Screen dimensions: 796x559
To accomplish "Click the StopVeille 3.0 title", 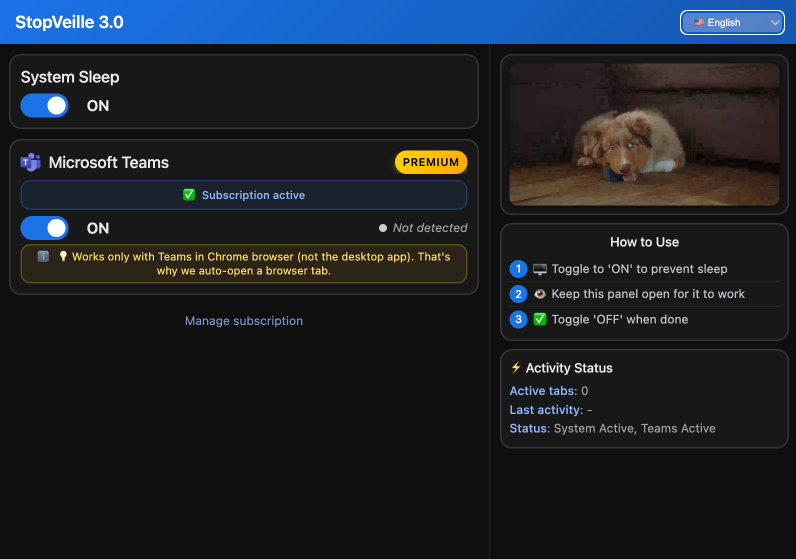I will click(69, 22).
